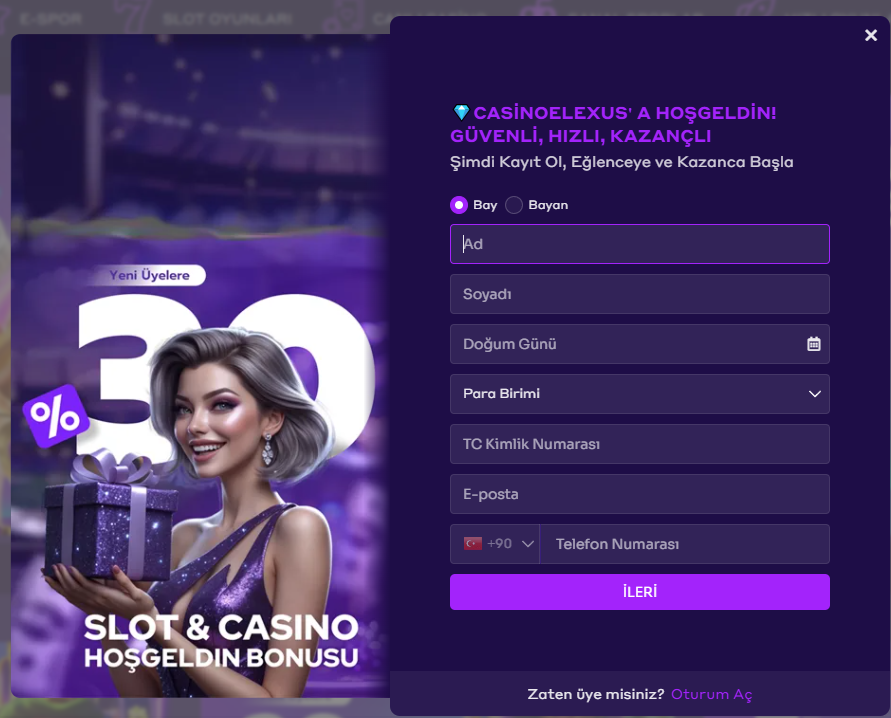Click the Doğum Günü date field
The image size is (891, 718).
pyautogui.click(x=639, y=344)
